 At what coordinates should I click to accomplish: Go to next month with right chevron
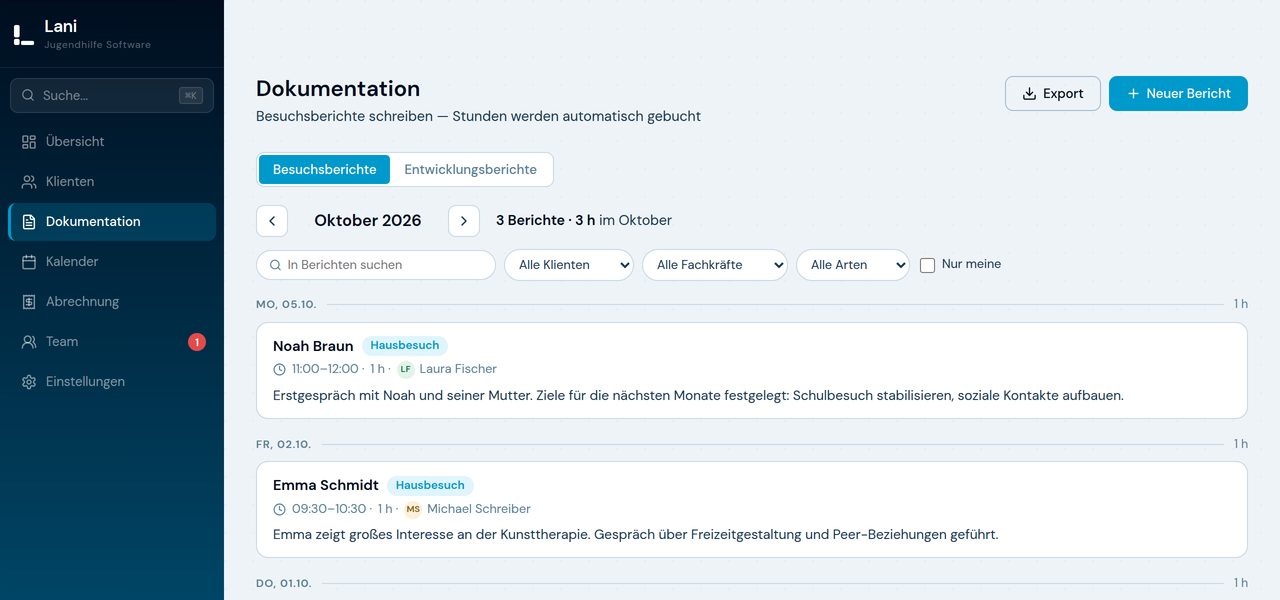click(464, 221)
